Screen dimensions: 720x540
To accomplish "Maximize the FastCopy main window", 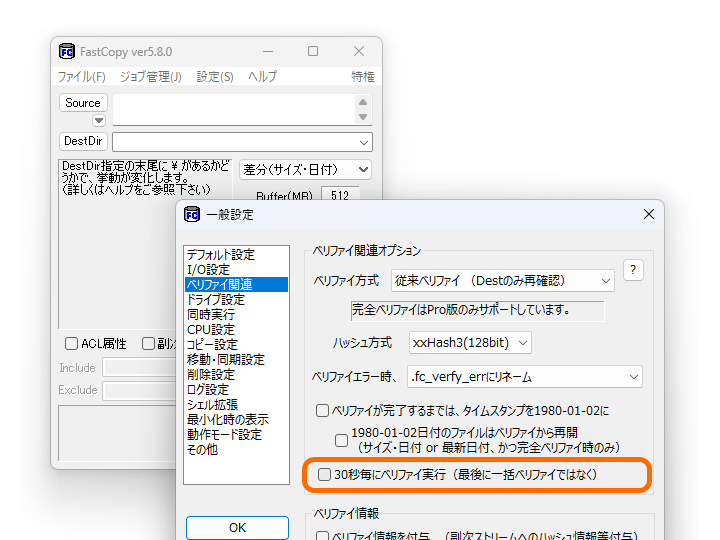I will click(x=313, y=51).
